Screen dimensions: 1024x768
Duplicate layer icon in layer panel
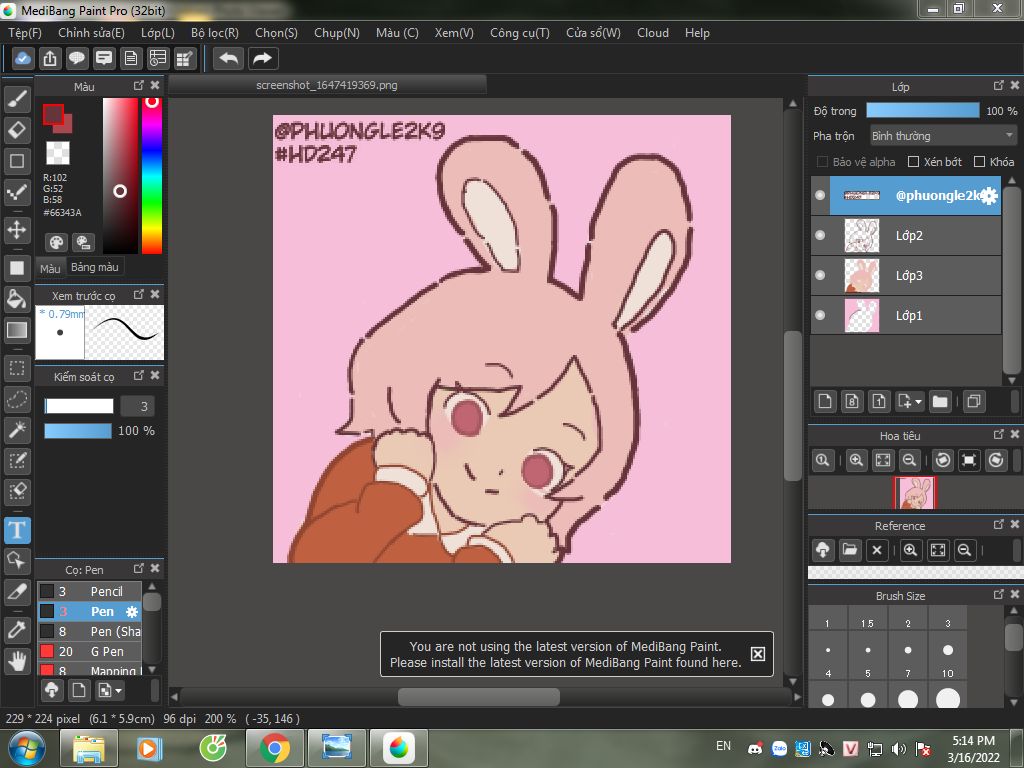click(974, 401)
